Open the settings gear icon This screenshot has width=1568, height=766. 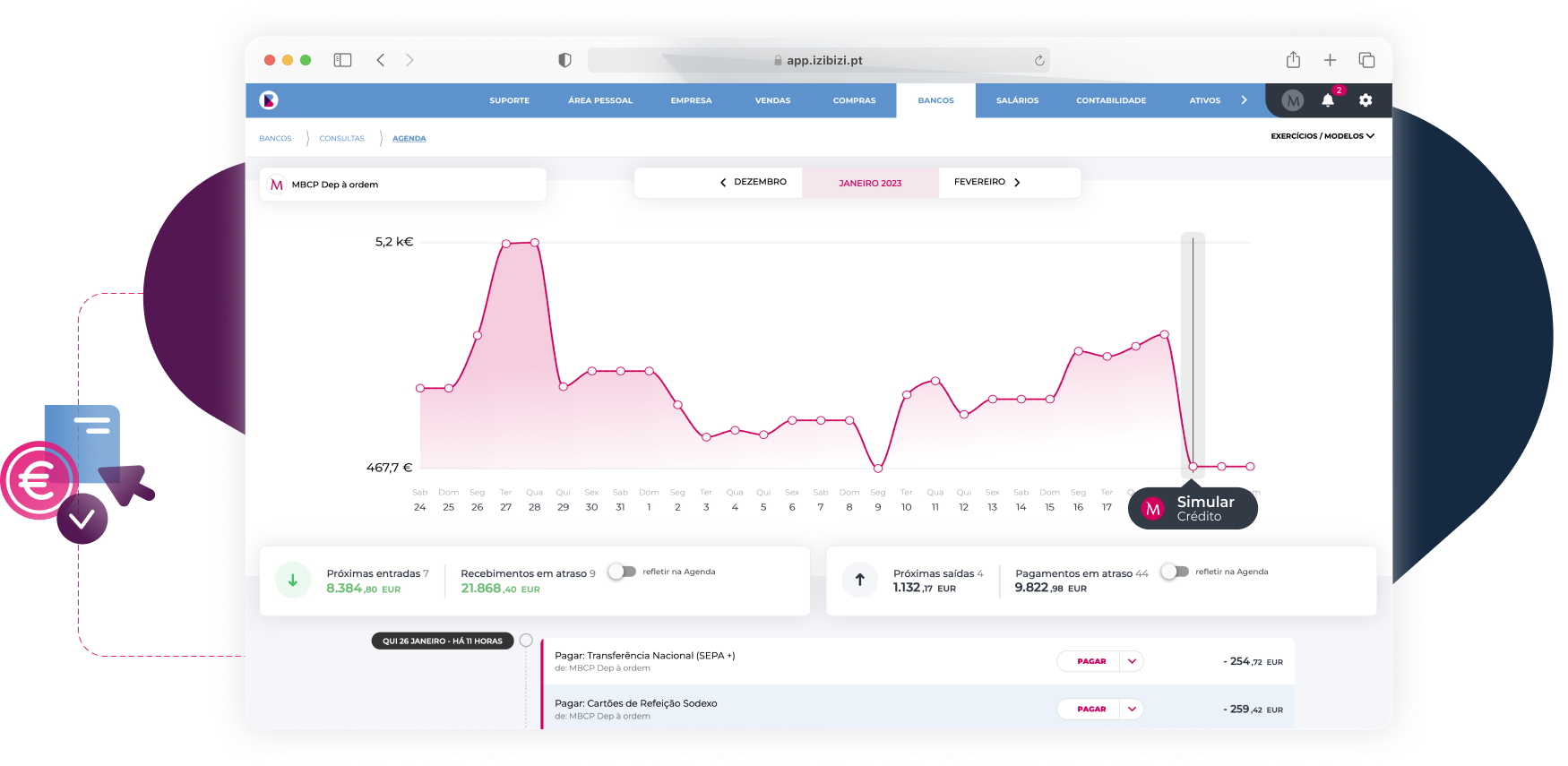point(1365,100)
